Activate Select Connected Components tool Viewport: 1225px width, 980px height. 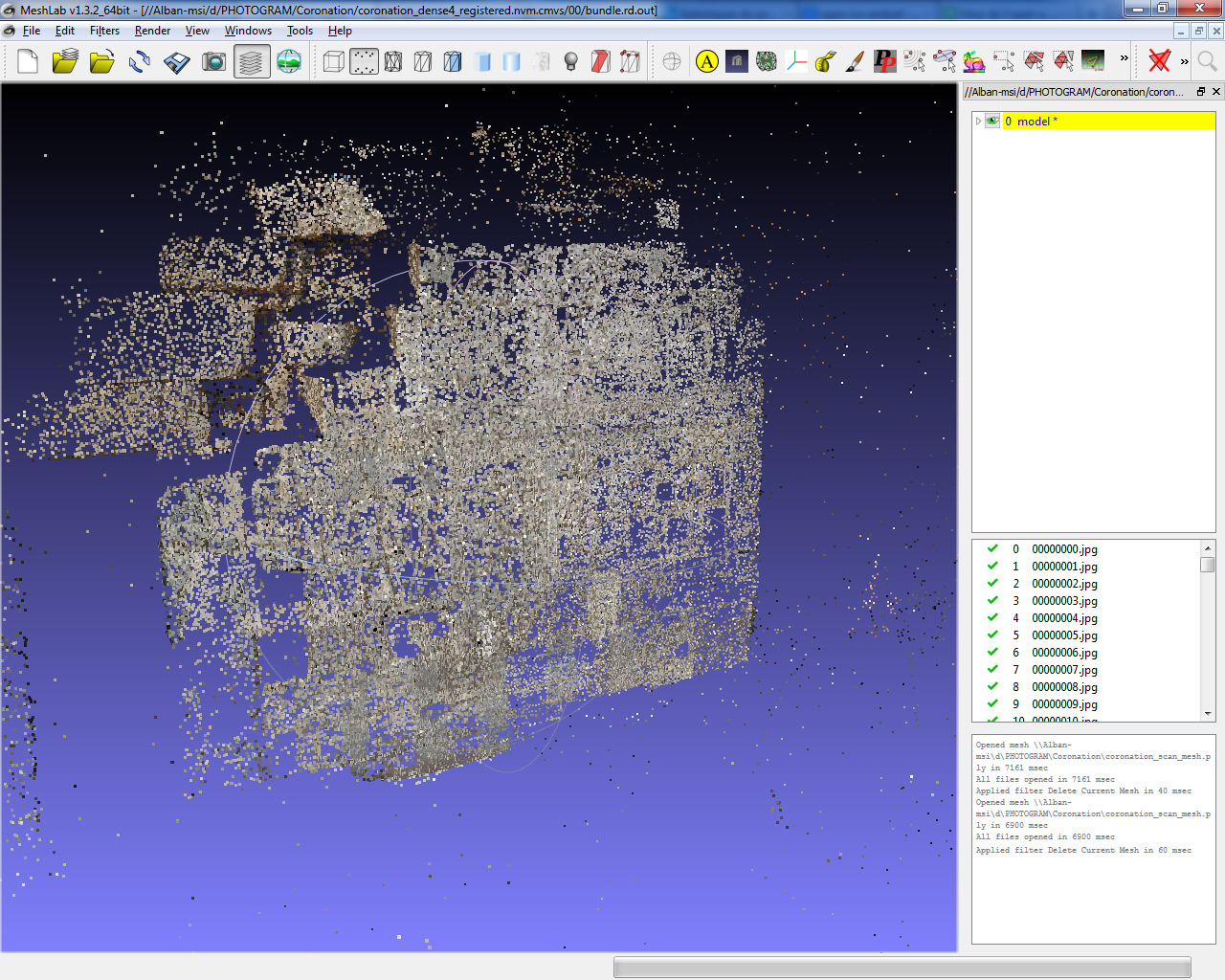(x=1063, y=62)
